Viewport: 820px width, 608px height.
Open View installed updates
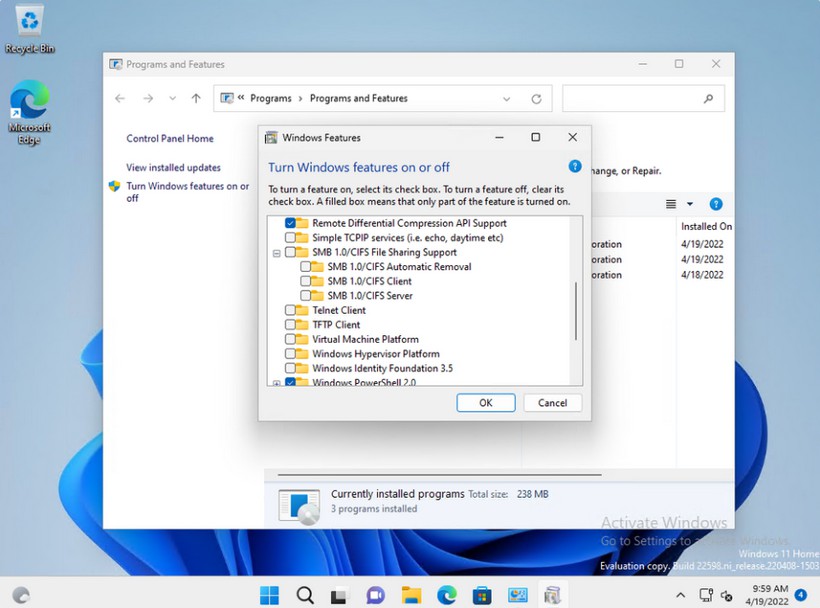173,167
